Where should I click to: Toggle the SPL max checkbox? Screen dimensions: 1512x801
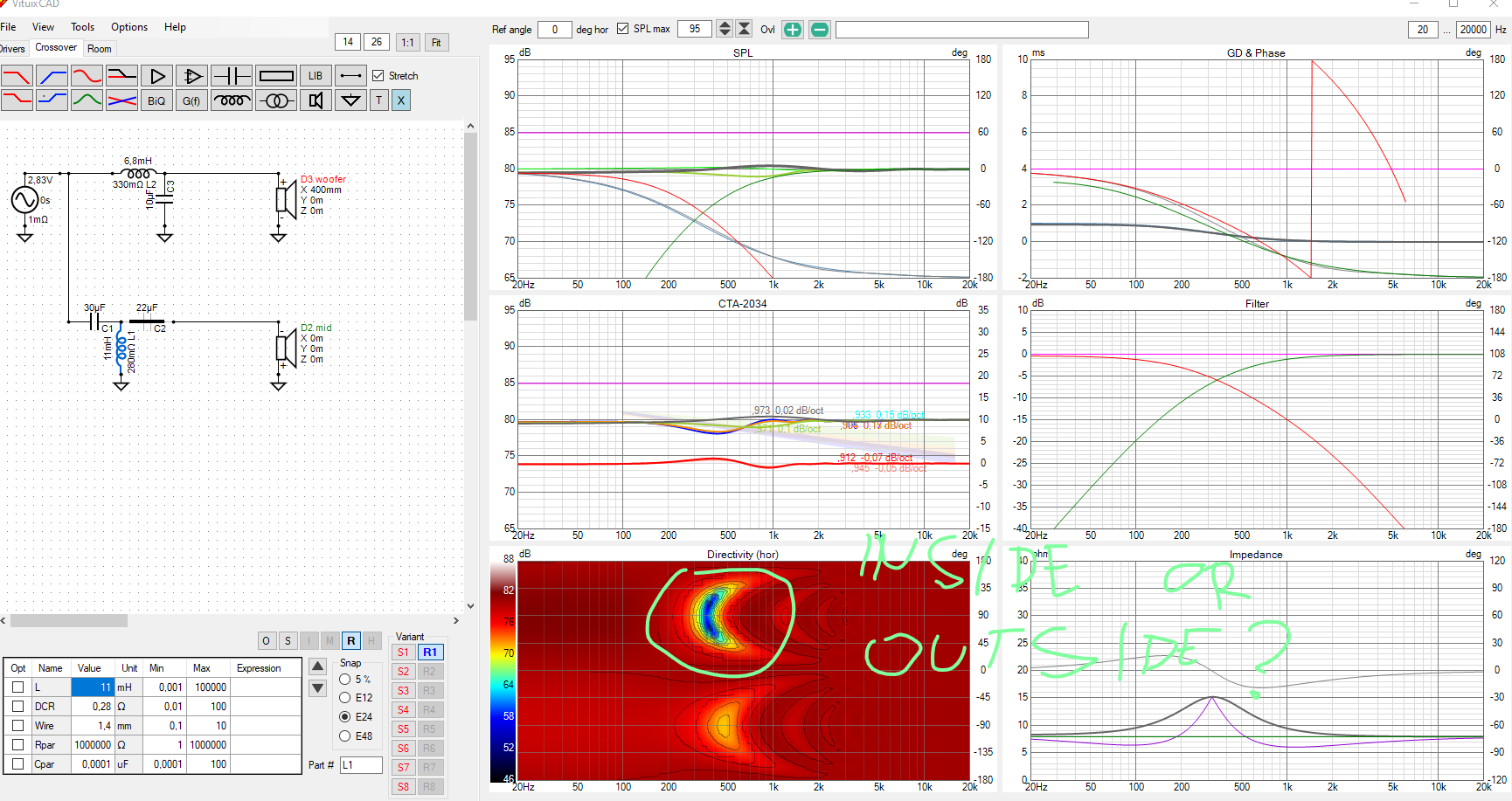(622, 29)
